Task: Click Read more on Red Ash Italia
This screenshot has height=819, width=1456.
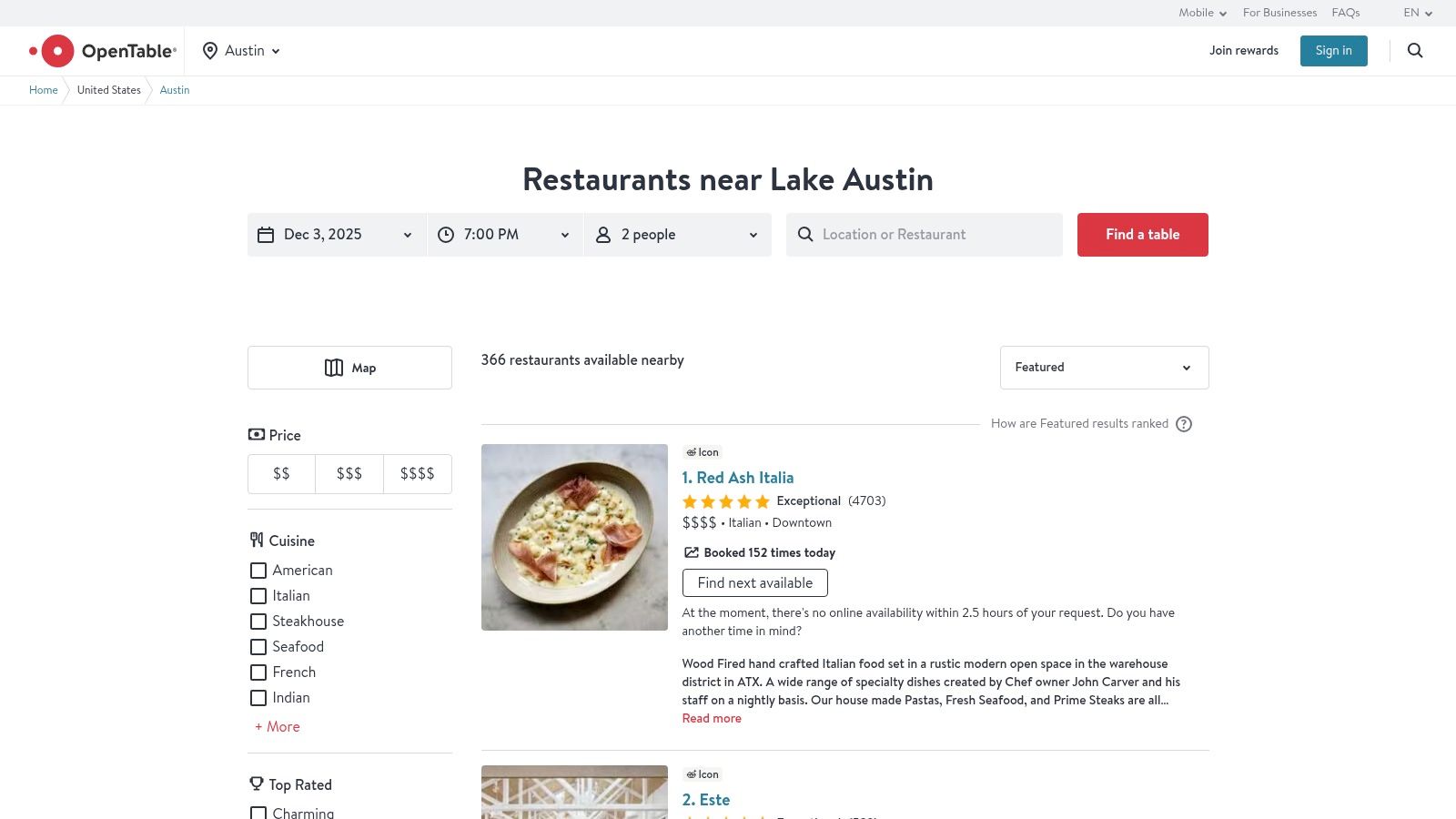Action: tap(711, 718)
